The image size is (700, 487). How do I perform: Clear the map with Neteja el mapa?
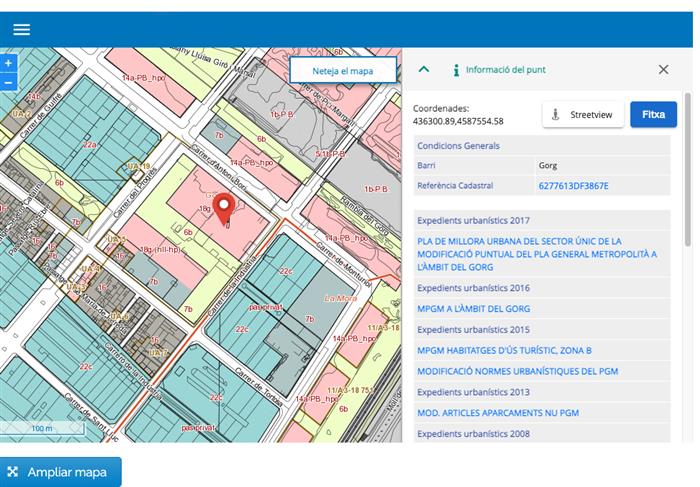(x=342, y=71)
